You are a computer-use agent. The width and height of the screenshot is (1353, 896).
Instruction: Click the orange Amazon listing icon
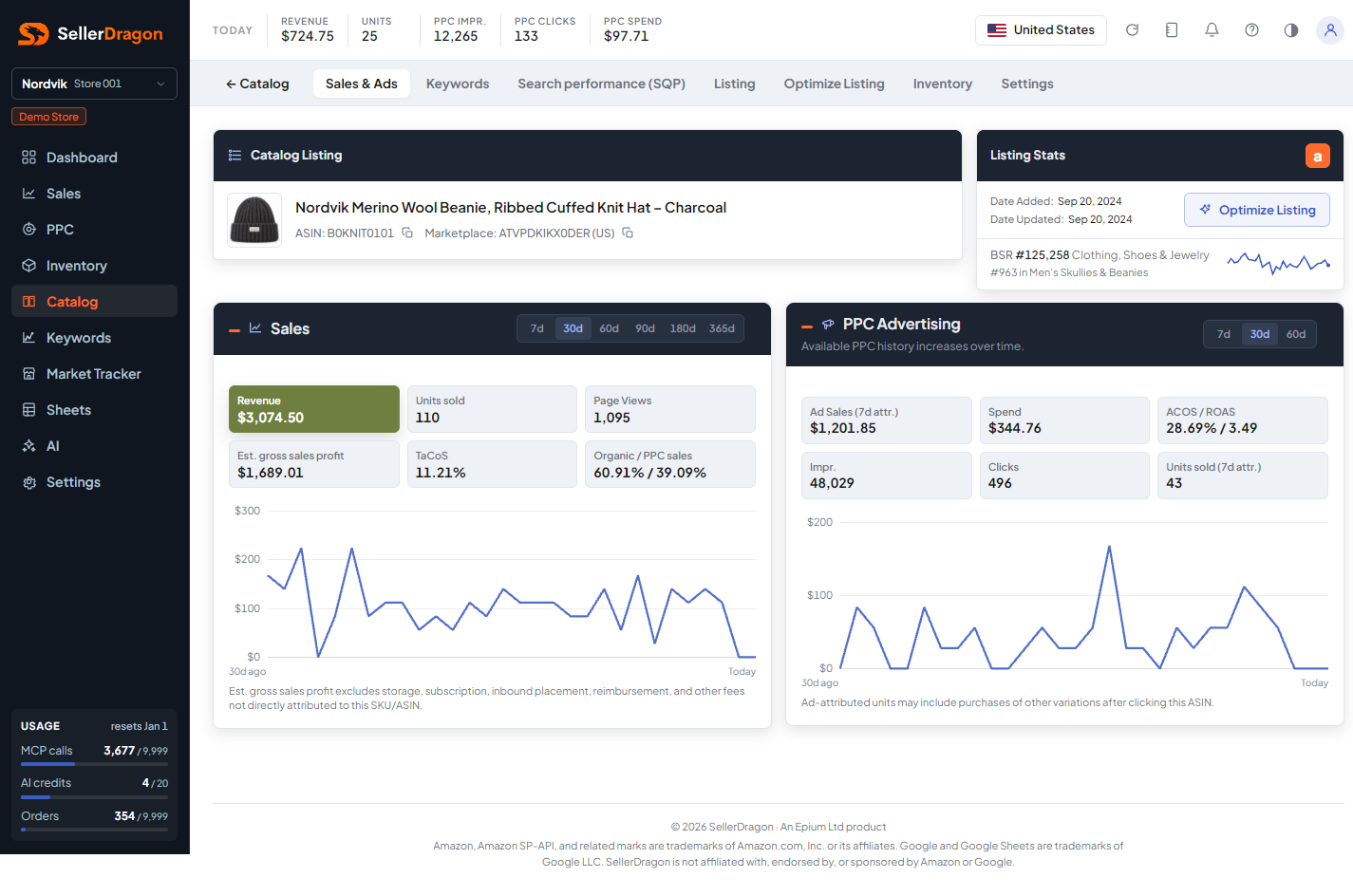(x=1317, y=156)
